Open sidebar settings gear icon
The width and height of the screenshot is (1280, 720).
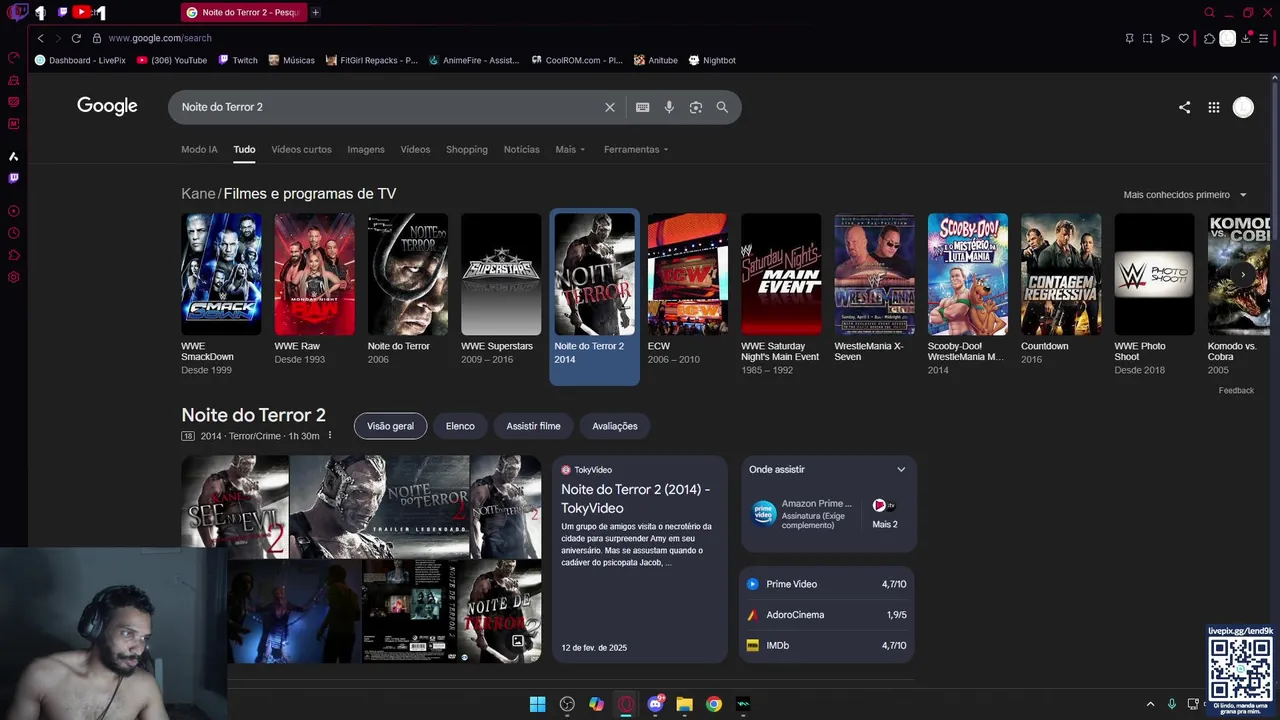click(x=13, y=277)
